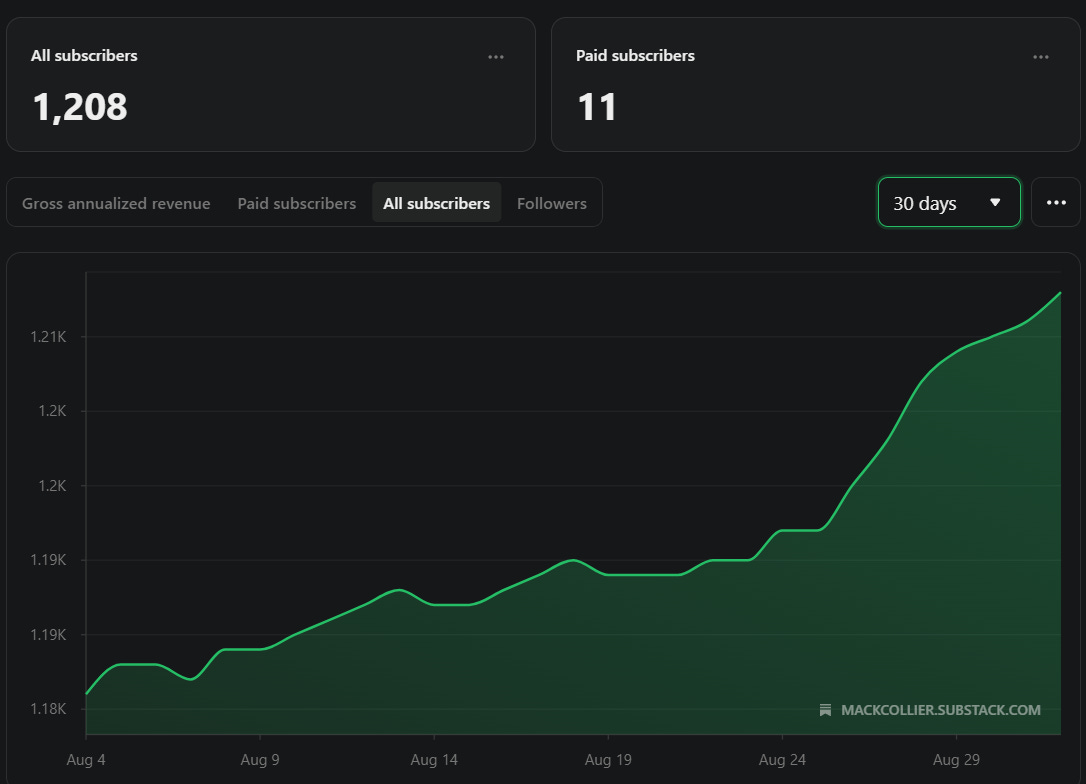The image size is (1086, 784).
Task: Open the 30 days range dropdown
Action: click(949, 202)
